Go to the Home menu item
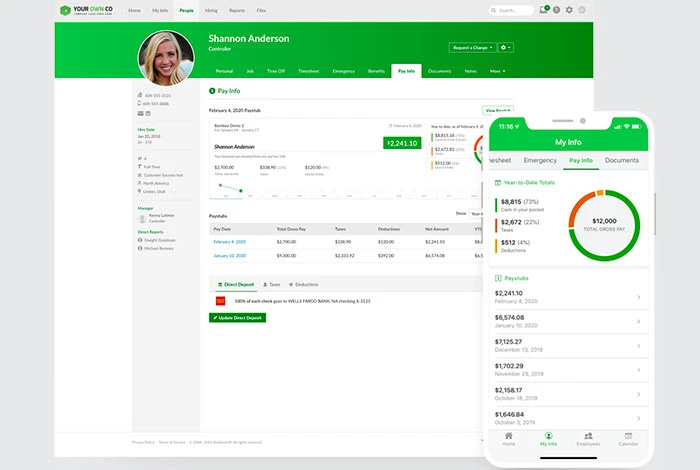The width and height of the screenshot is (700, 470). click(x=134, y=10)
